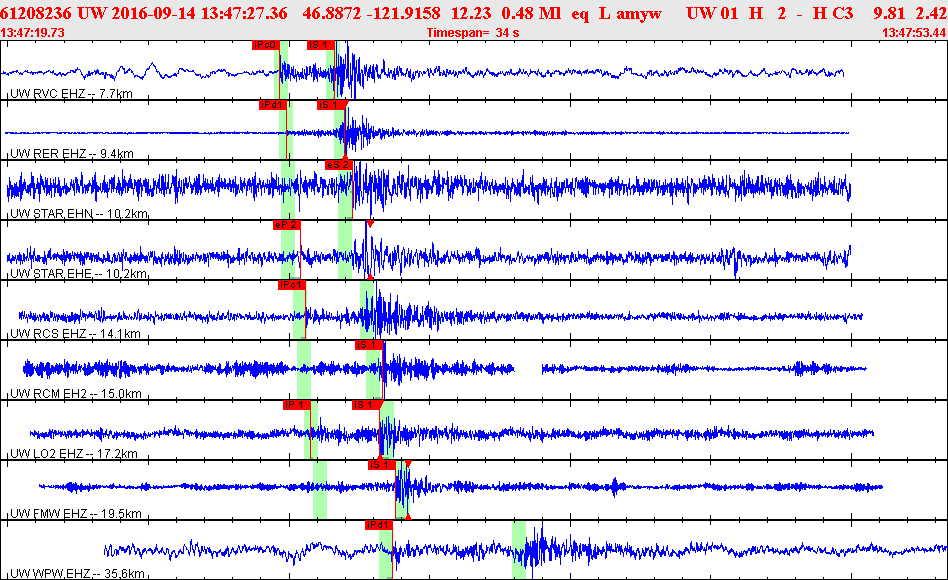Image resolution: width=948 pixels, height=580 pixels.
Task: Click the UW RER EHZ -- 9.4km station label
Action: 72,154
